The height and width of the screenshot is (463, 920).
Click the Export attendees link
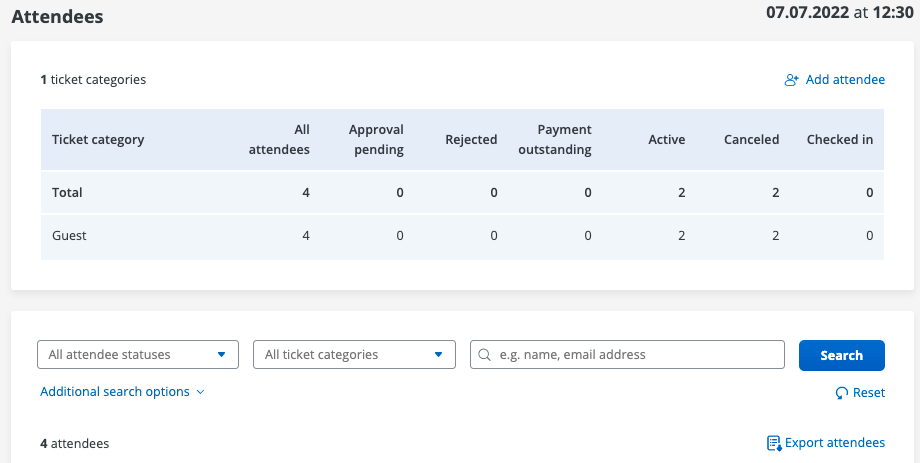[x=834, y=443]
